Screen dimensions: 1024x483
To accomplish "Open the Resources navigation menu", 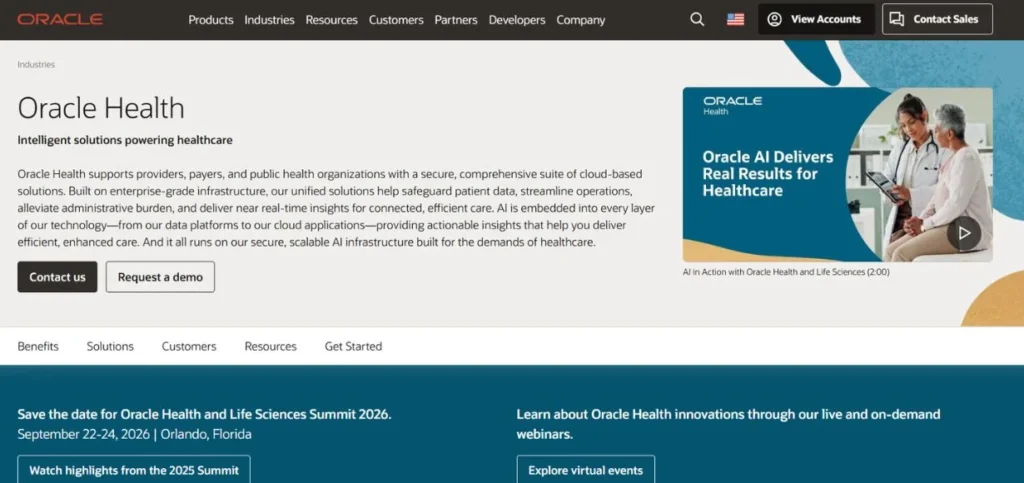I will (332, 20).
